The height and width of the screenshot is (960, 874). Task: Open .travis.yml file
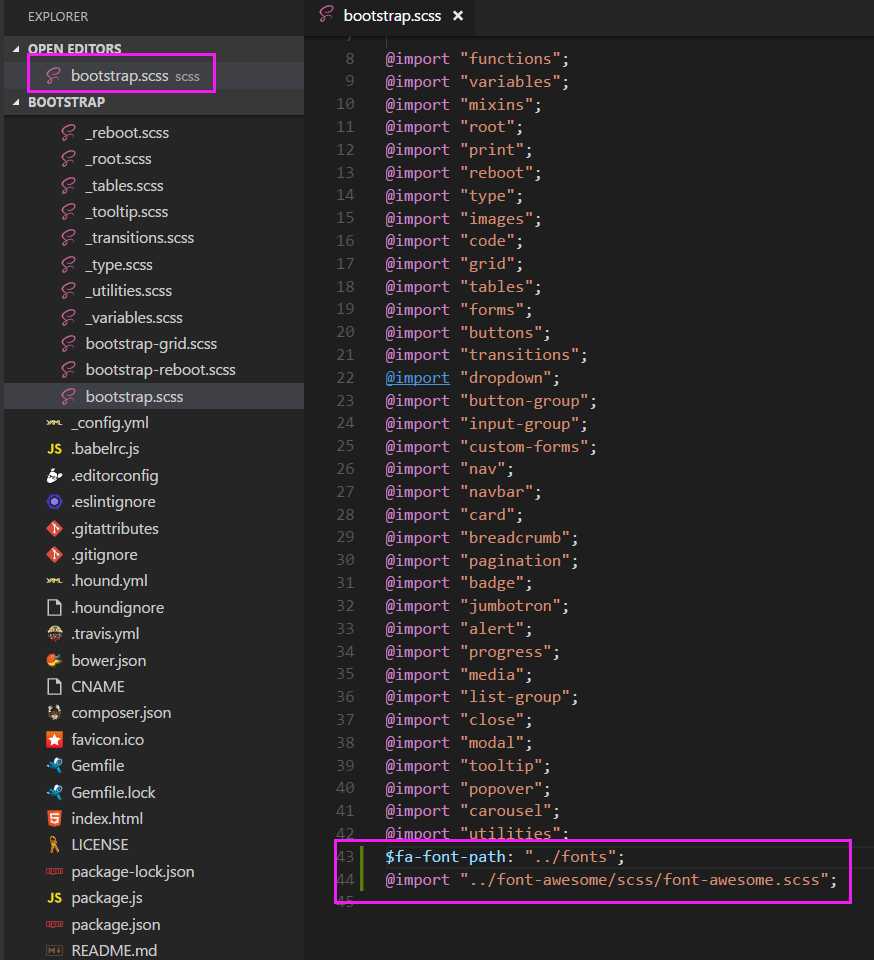point(105,634)
